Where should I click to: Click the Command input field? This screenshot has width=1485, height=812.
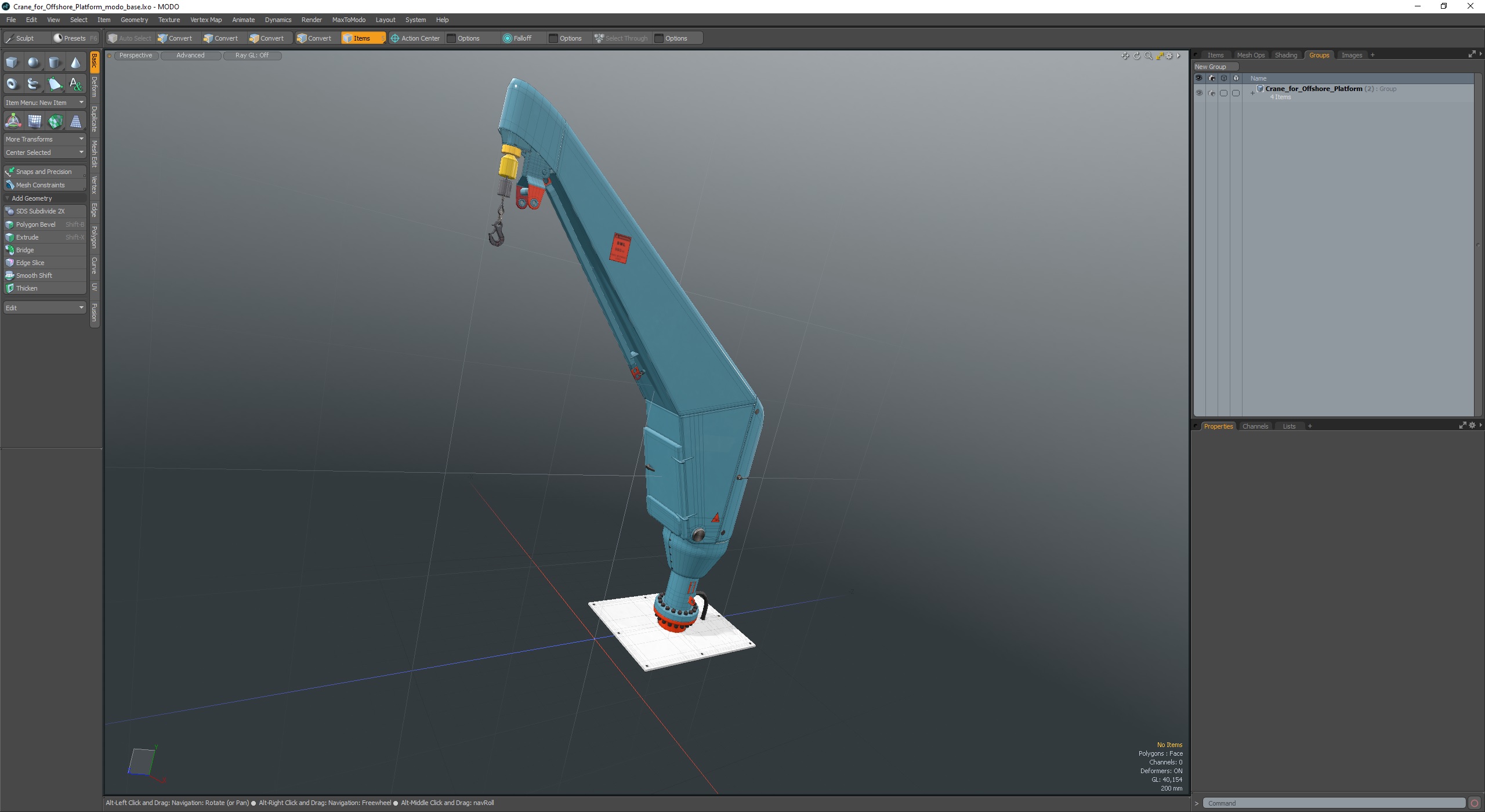[x=1334, y=803]
